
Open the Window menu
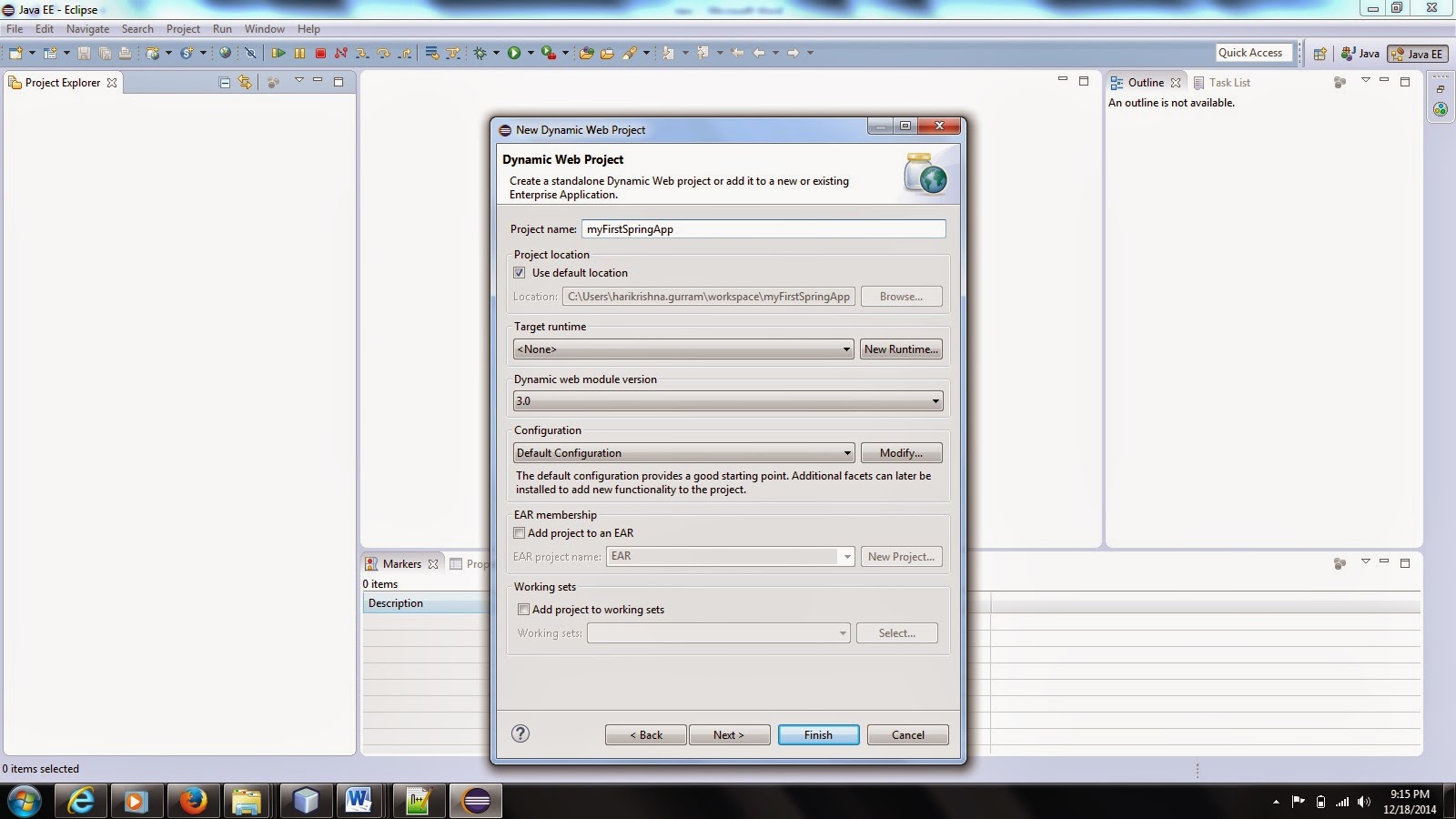tap(264, 28)
